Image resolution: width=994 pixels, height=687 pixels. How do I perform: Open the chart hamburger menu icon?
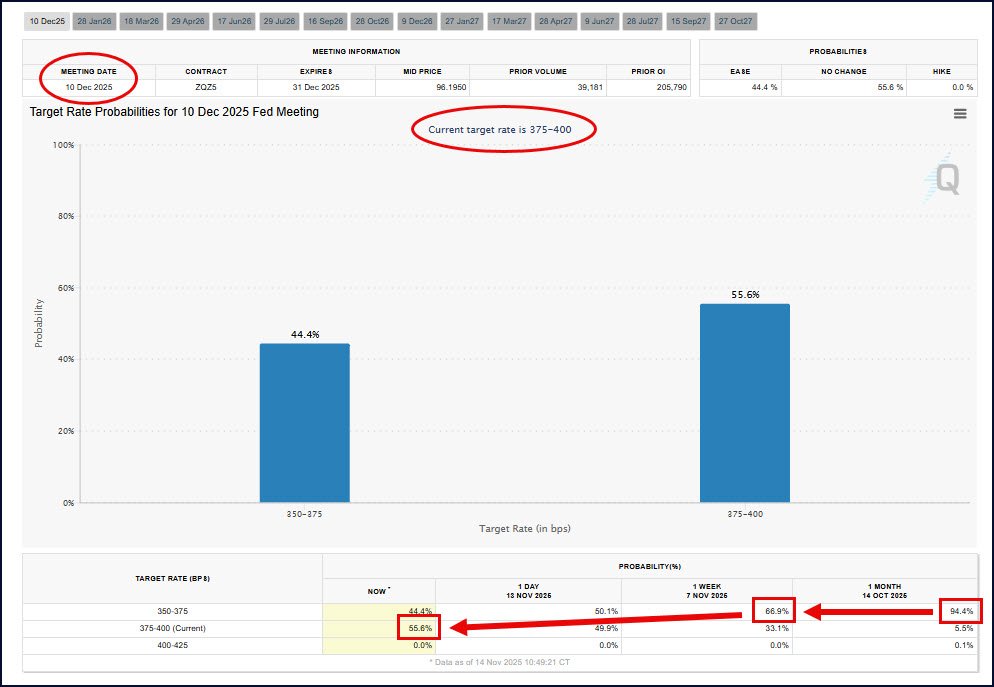(960, 114)
